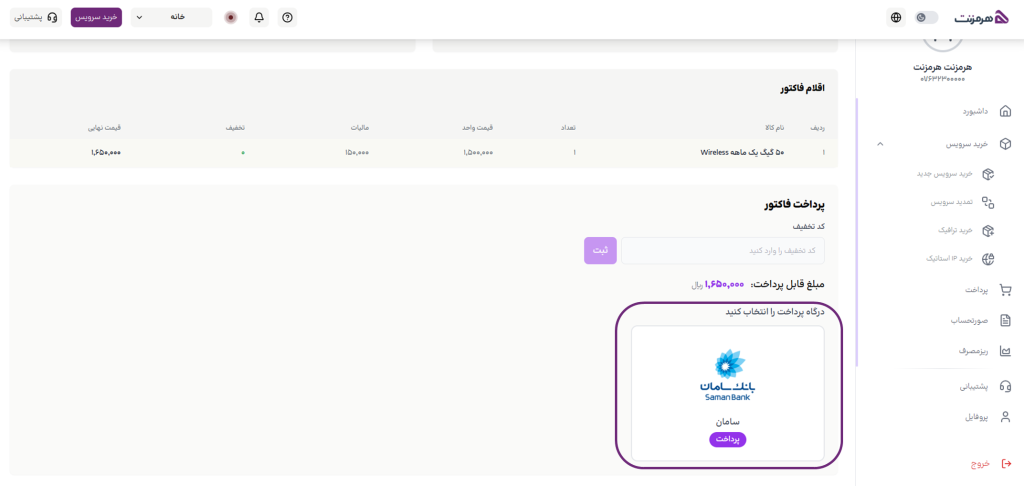Open تمدید سرویس submenu item
This screenshot has height=486, width=1024.
pos(952,202)
